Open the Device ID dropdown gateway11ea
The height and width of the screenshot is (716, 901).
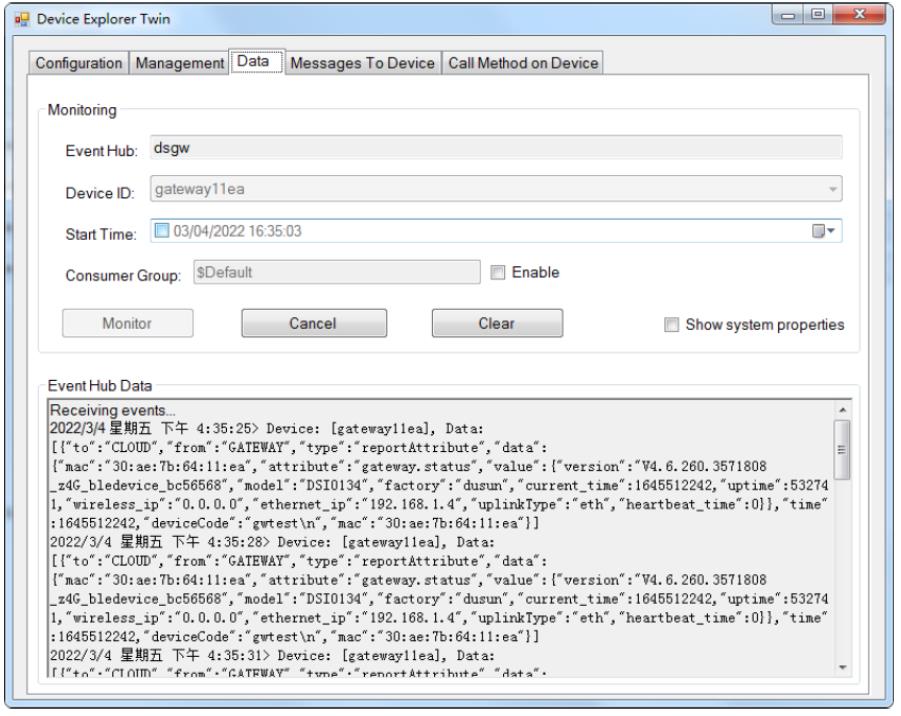pyautogui.click(x=496, y=189)
